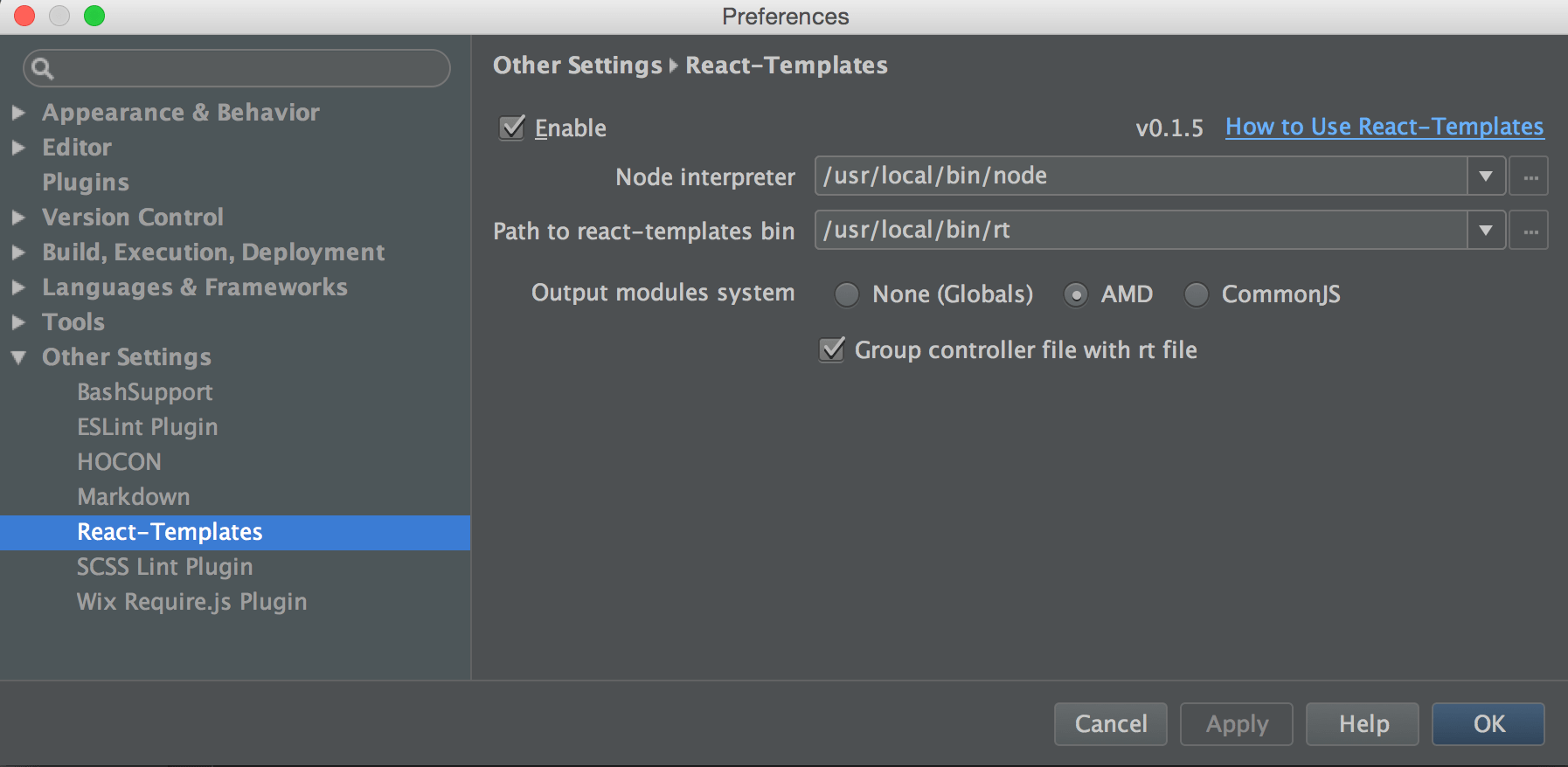Apply the current settings changes
The width and height of the screenshot is (1568, 767).
point(1236,723)
